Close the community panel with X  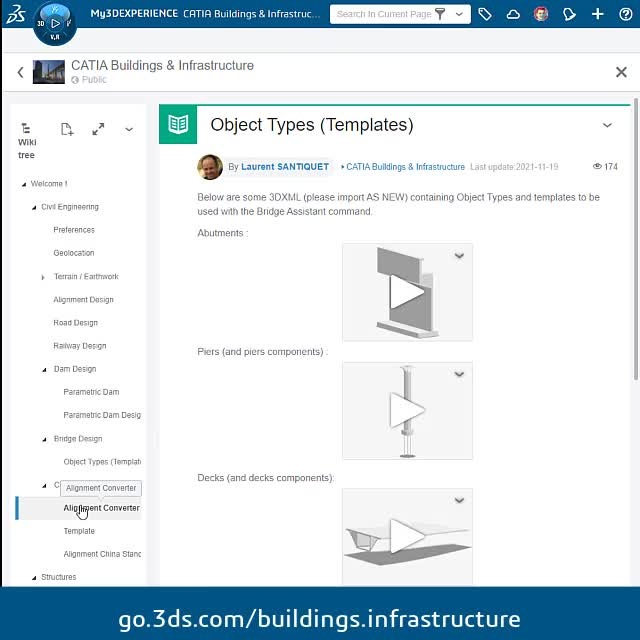pos(621,72)
